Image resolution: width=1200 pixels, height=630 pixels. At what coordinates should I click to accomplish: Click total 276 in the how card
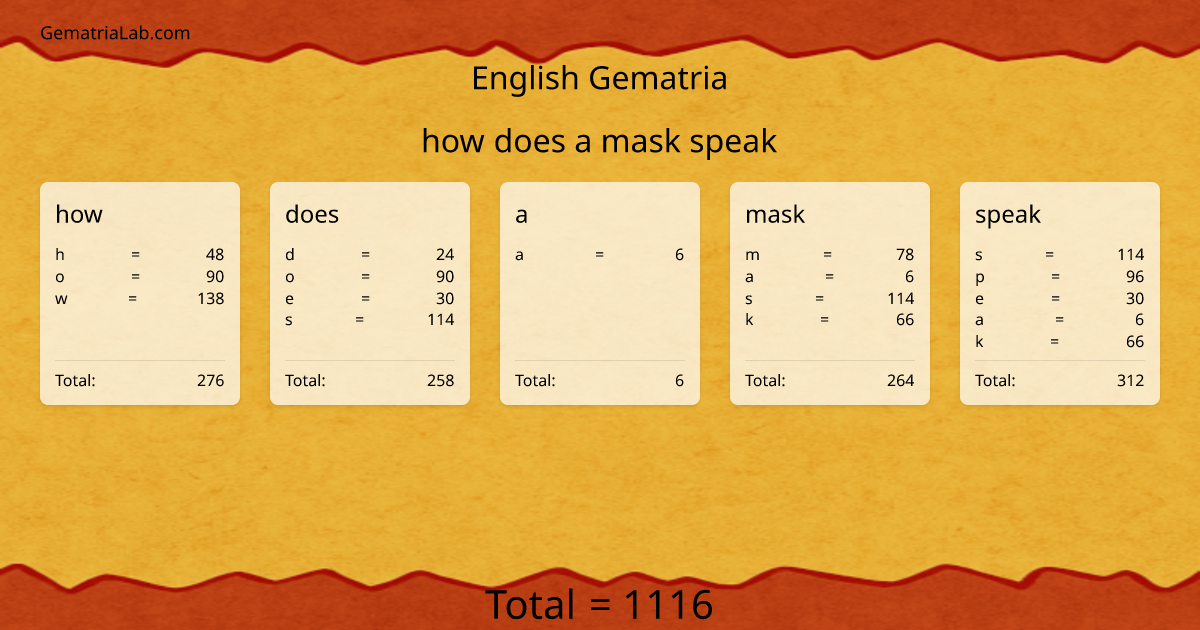211,380
